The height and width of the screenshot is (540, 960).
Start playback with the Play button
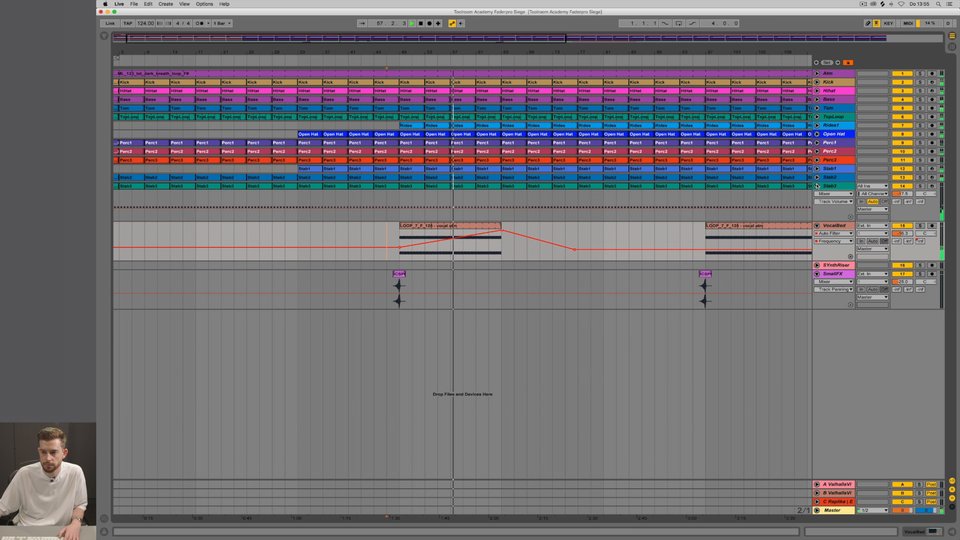412,23
